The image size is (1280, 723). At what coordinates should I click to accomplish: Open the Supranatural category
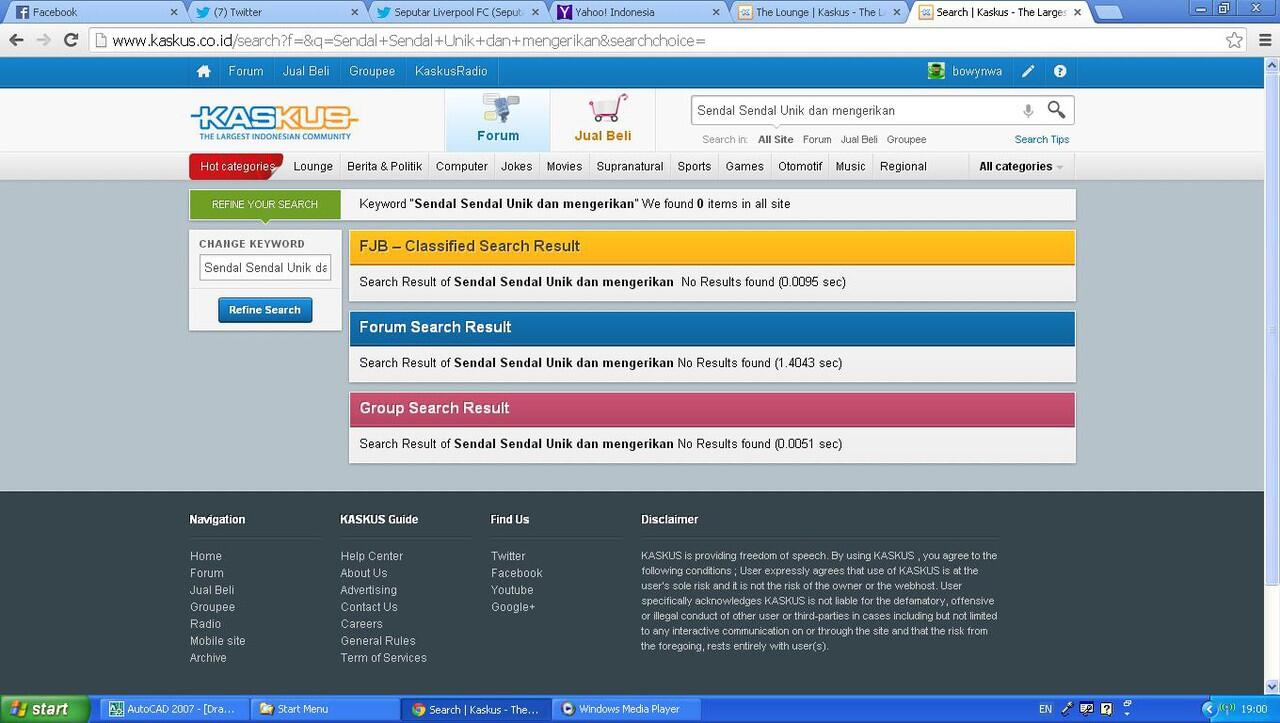pyautogui.click(x=630, y=166)
